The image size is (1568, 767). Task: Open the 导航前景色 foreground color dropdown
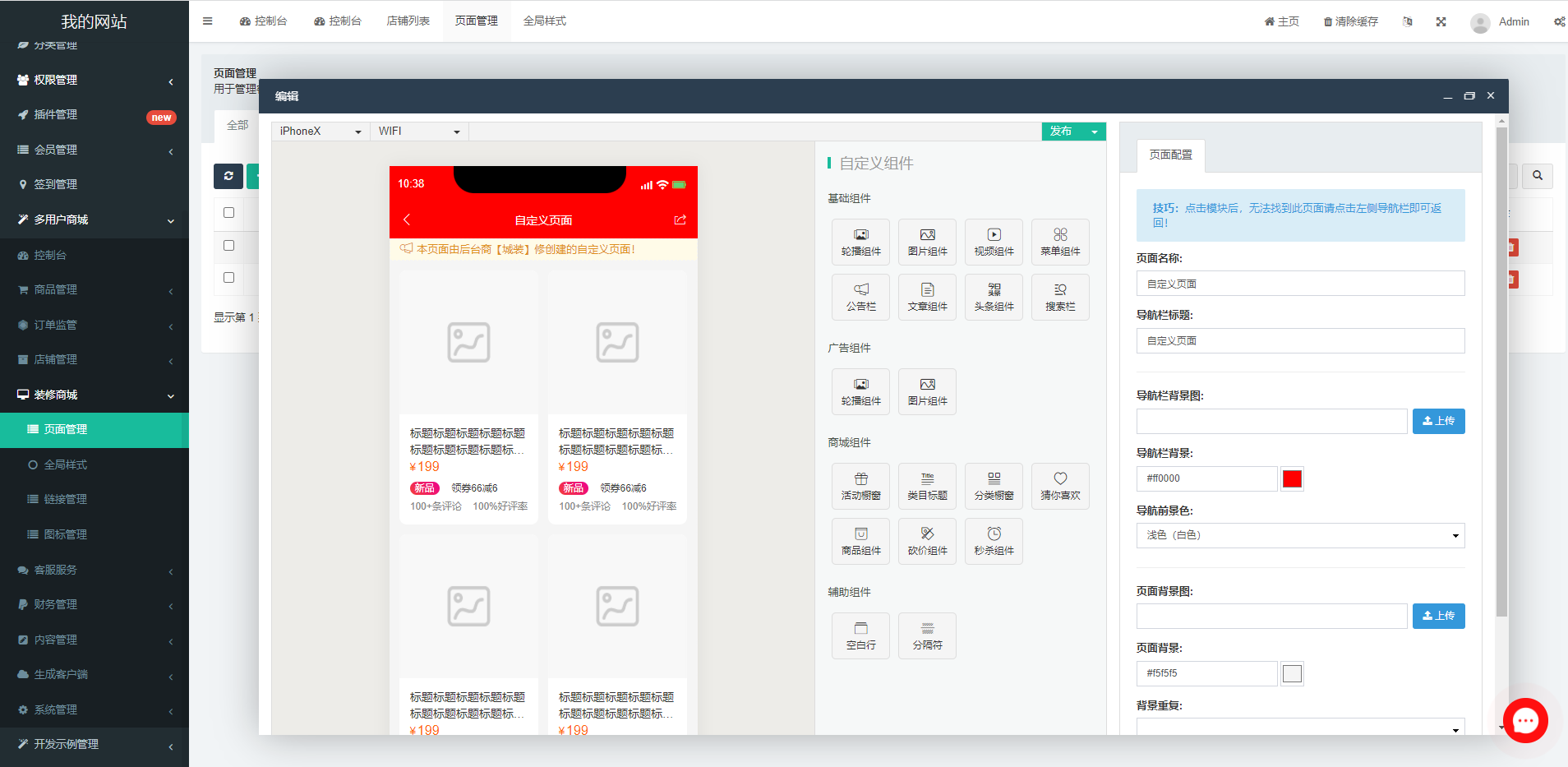pyautogui.click(x=1299, y=535)
